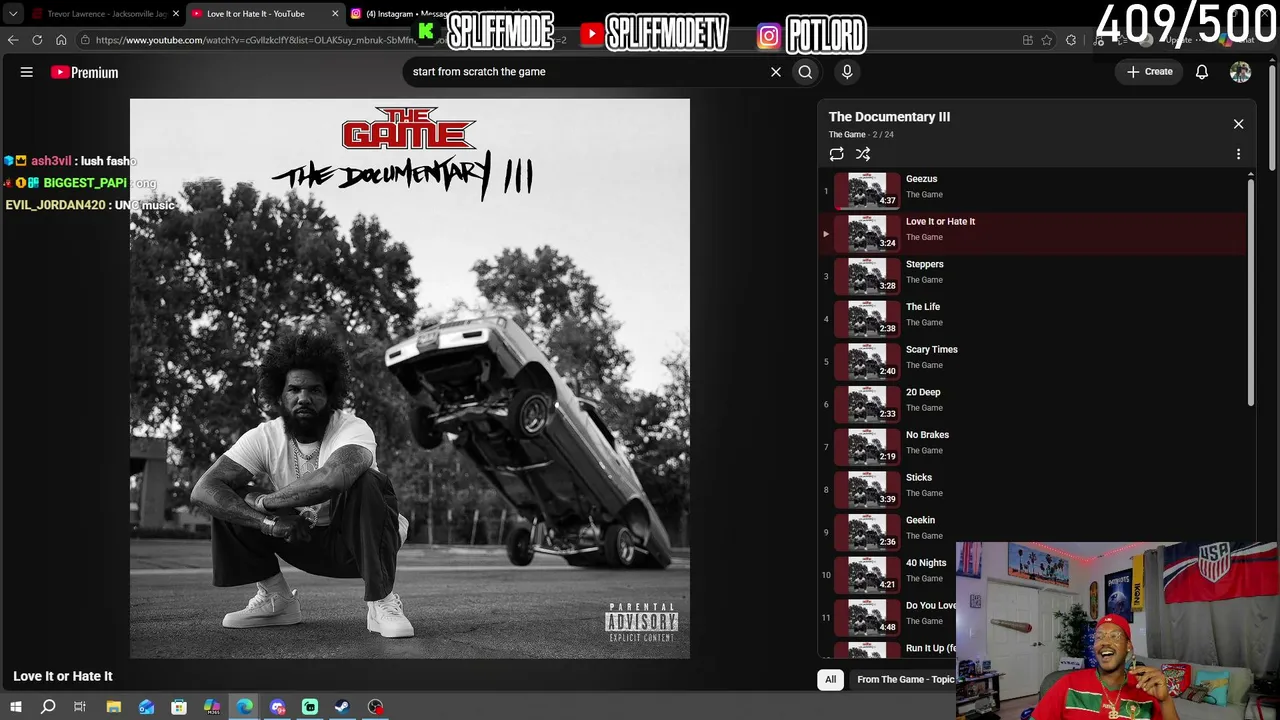
Task: Bookmark this page with the star
Action: pyautogui.click(x=1047, y=40)
